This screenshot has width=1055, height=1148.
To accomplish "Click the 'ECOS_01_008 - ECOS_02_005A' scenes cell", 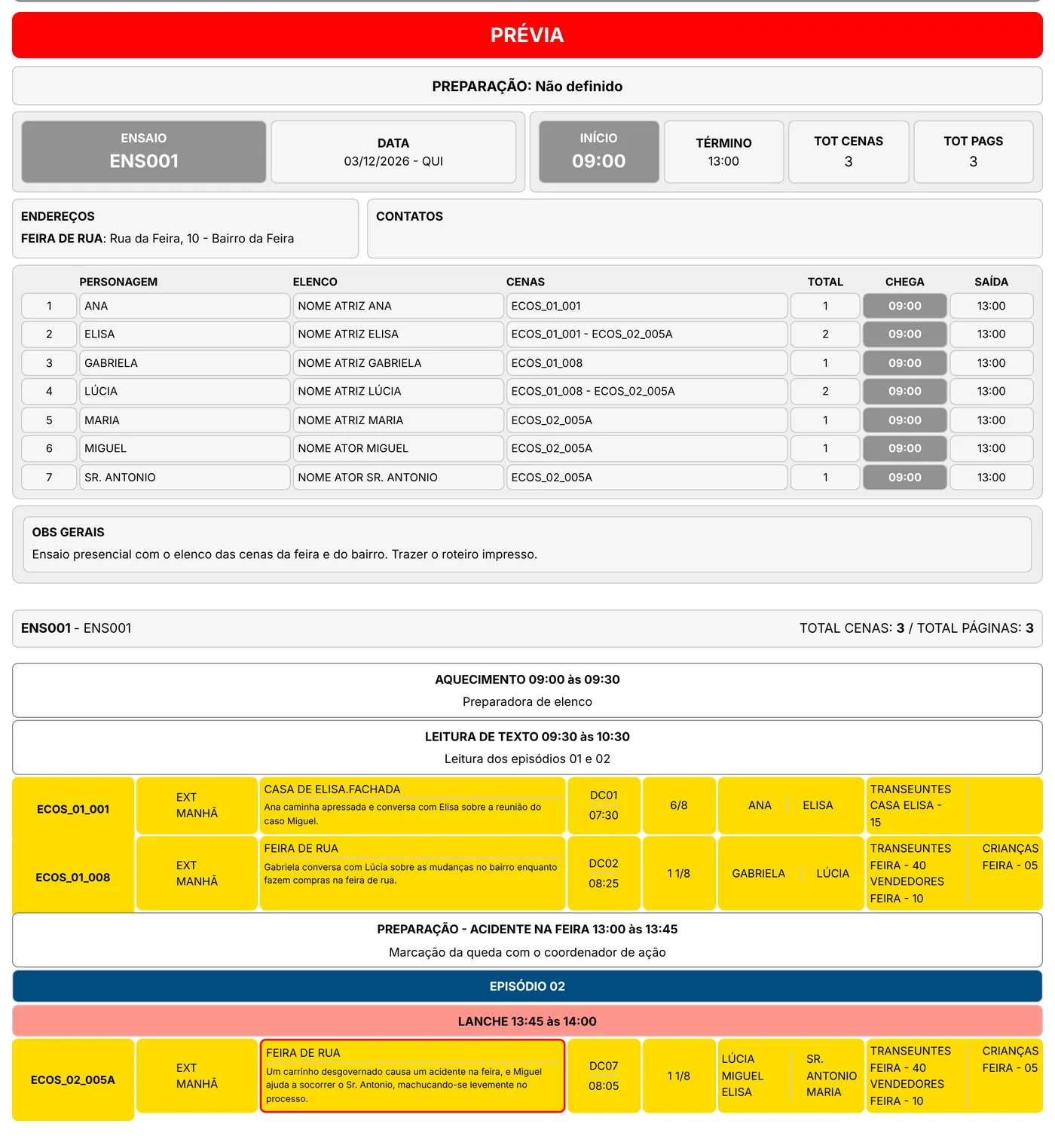I will [647, 391].
